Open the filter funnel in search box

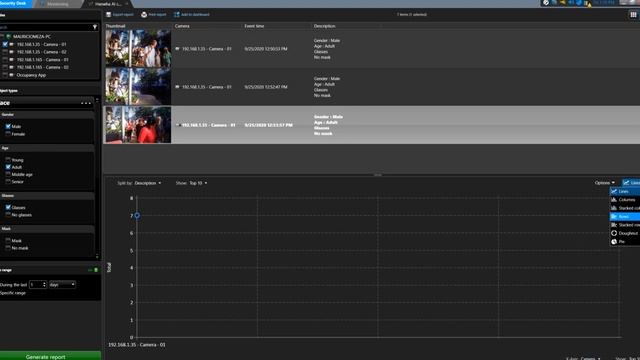point(95,27)
